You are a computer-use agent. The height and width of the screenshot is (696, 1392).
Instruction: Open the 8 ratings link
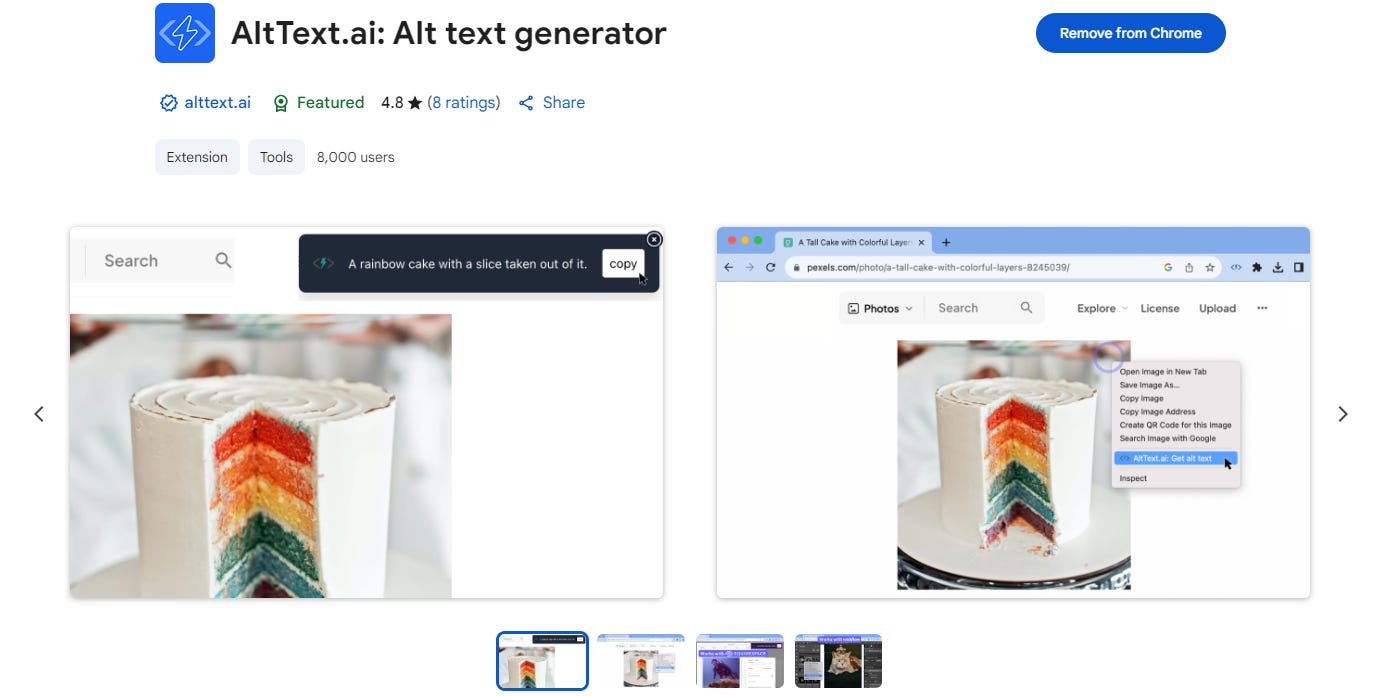point(464,102)
